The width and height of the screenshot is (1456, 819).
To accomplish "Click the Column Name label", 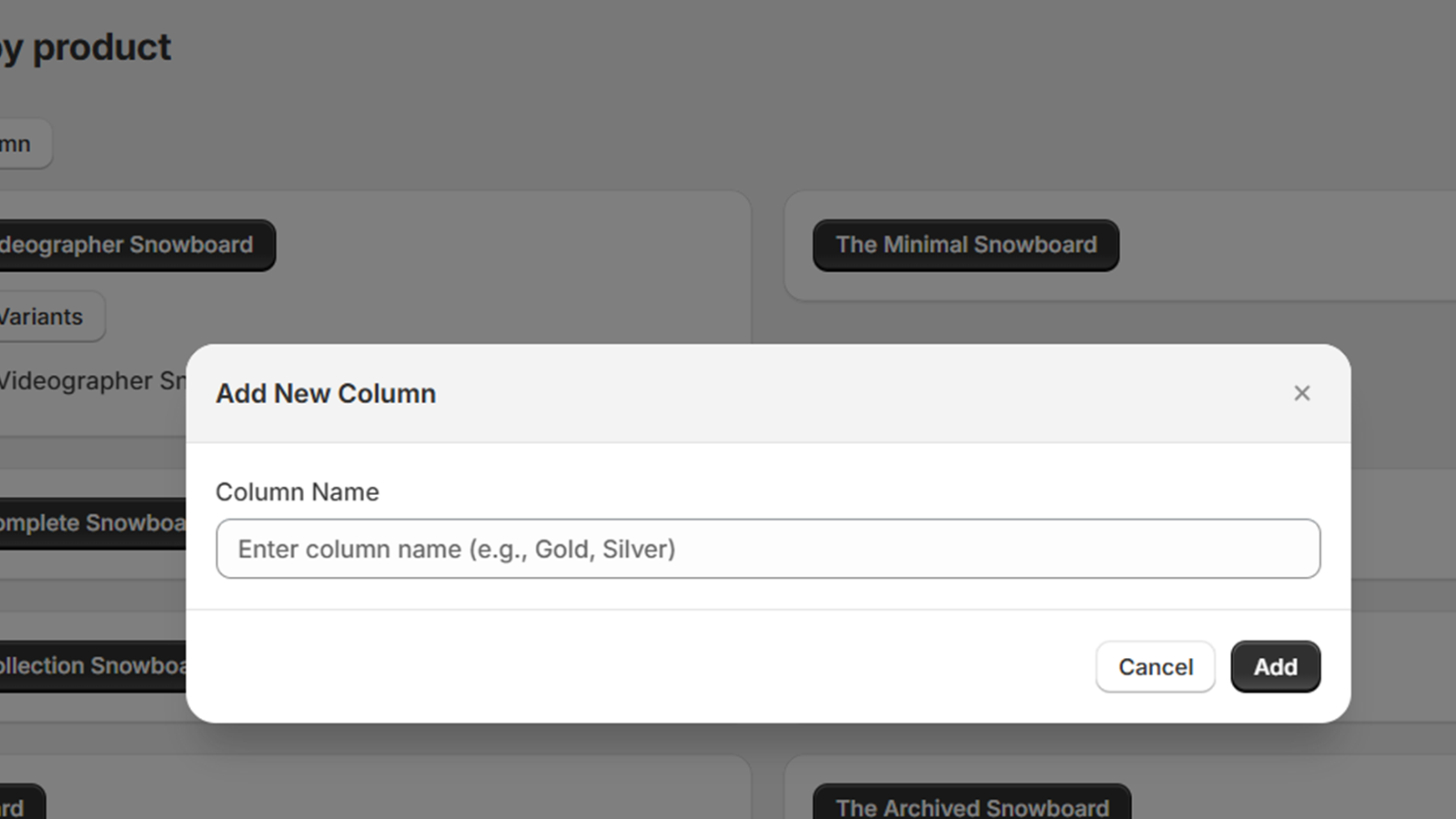I will tap(297, 491).
